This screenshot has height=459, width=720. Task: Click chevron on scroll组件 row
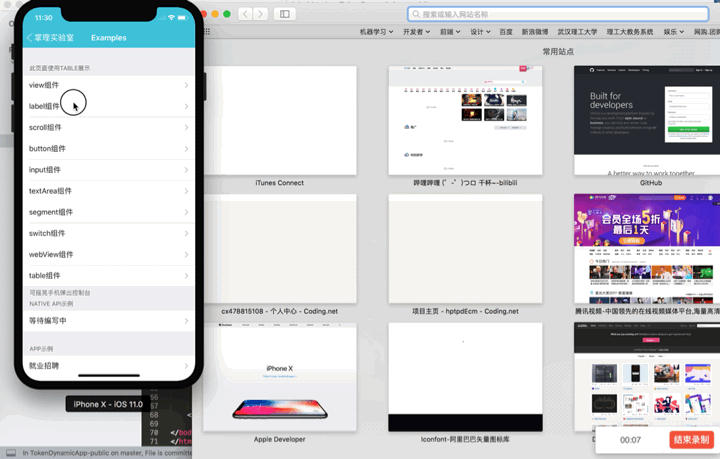coord(186,128)
